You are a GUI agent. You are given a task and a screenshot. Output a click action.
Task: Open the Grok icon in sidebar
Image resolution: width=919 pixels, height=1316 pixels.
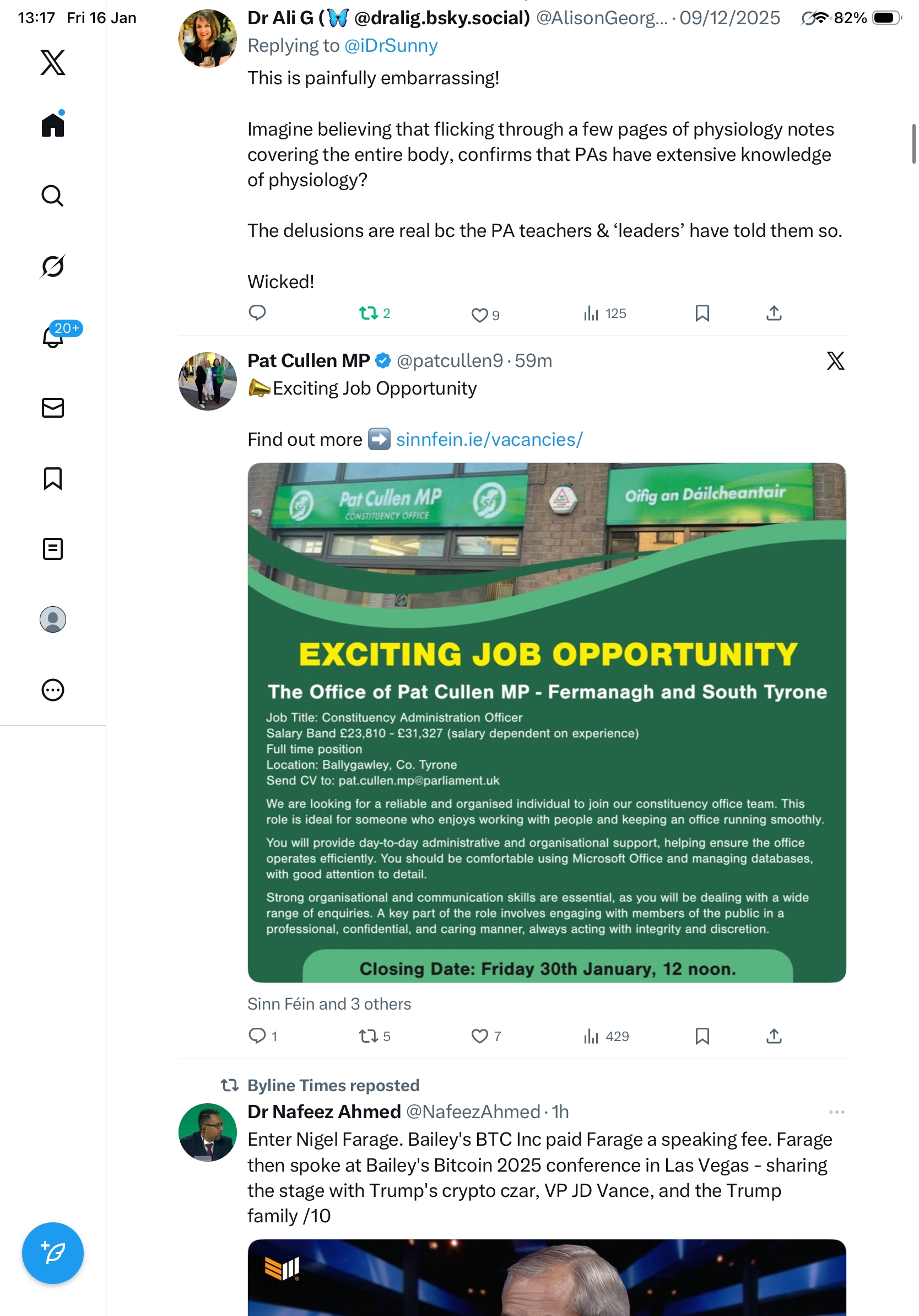point(53,267)
